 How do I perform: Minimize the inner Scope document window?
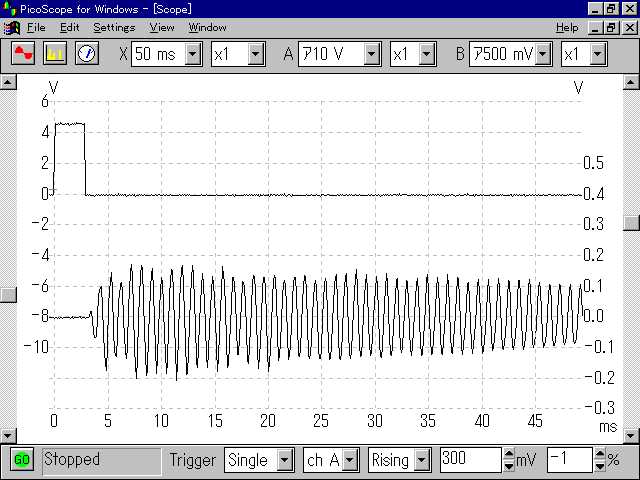596,28
